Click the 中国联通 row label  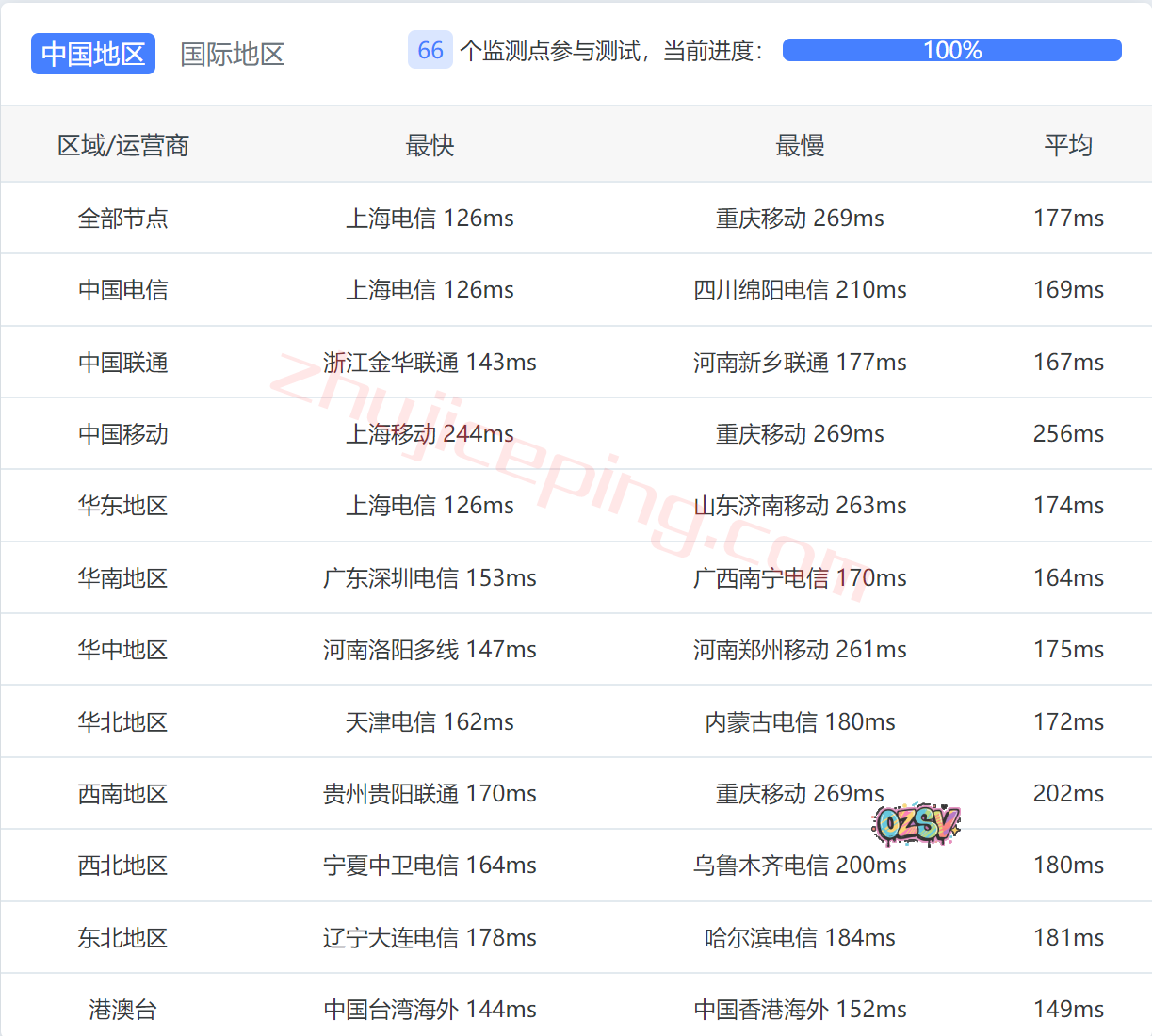coord(122,363)
